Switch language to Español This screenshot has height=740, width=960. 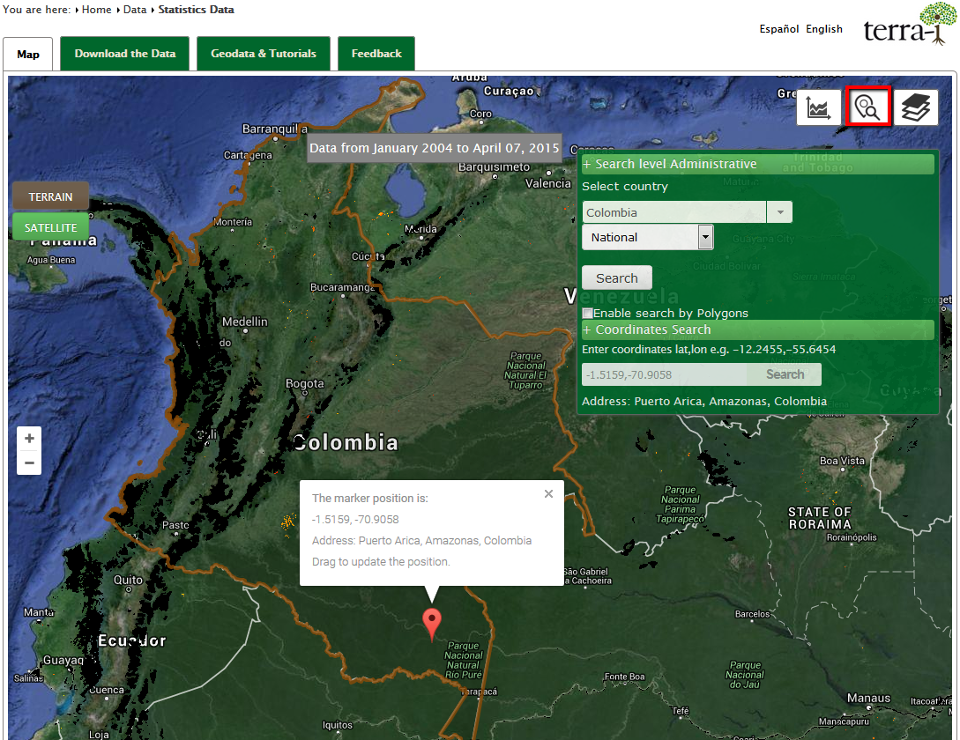[779, 29]
